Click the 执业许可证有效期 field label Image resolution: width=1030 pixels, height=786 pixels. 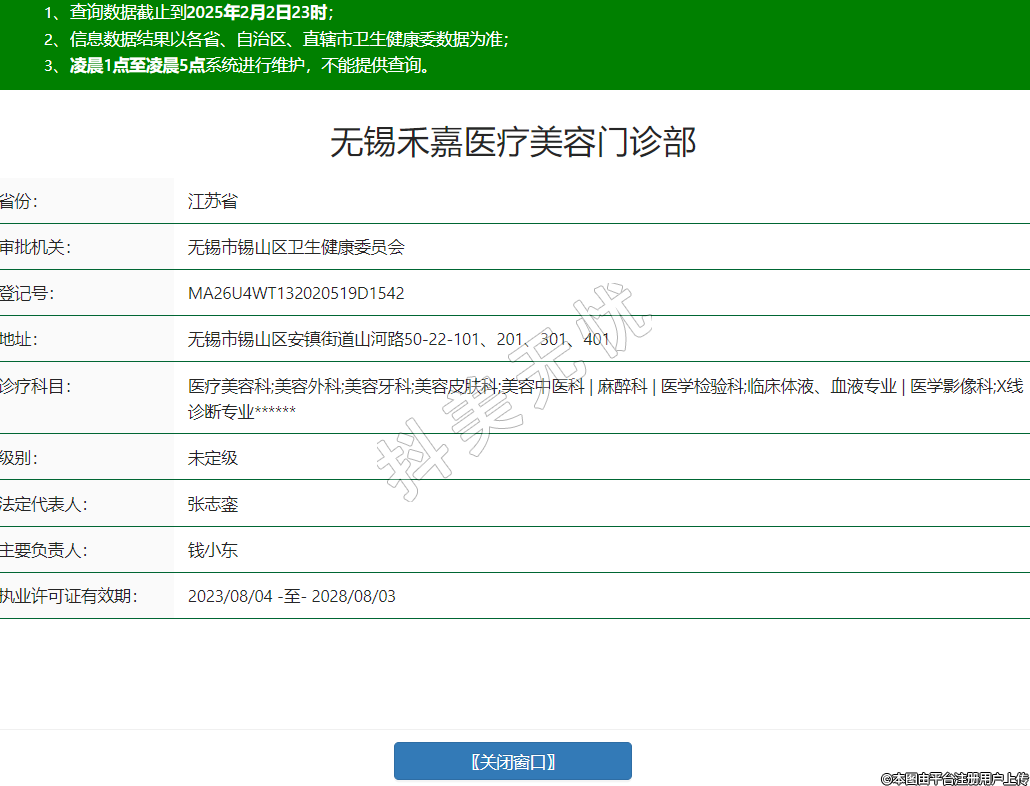[x=68, y=596]
